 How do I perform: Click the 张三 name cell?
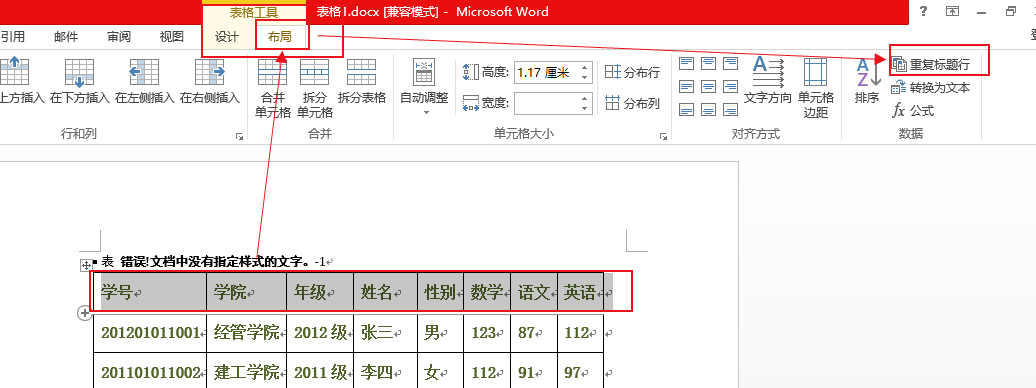click(x=385, y=333)
